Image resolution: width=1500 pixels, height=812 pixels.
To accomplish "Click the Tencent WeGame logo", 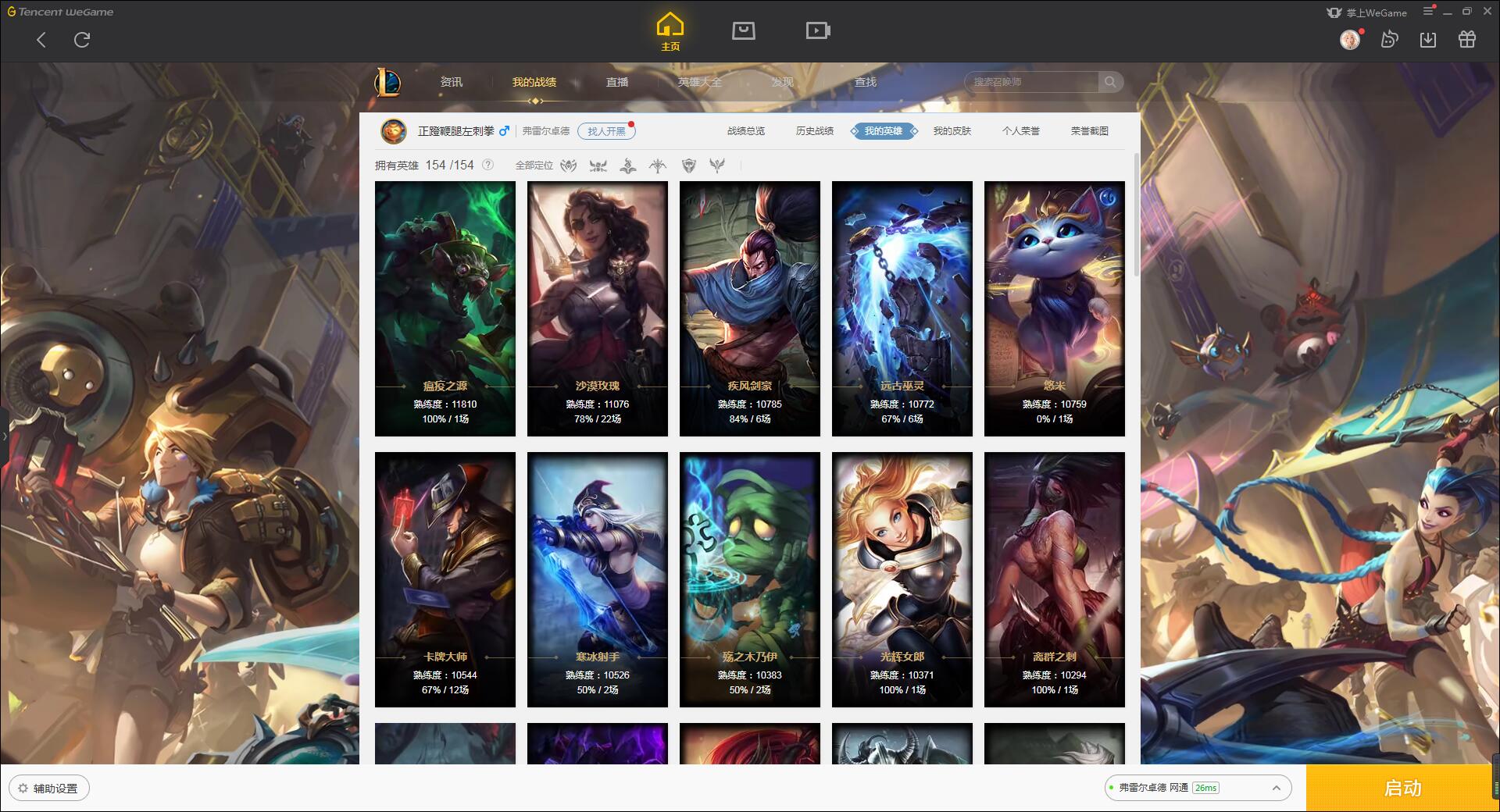I will coord(60,12).
